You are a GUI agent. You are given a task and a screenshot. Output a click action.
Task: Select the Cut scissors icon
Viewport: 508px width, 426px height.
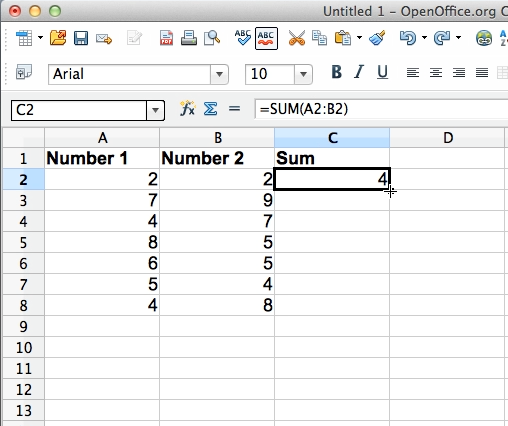296,38
